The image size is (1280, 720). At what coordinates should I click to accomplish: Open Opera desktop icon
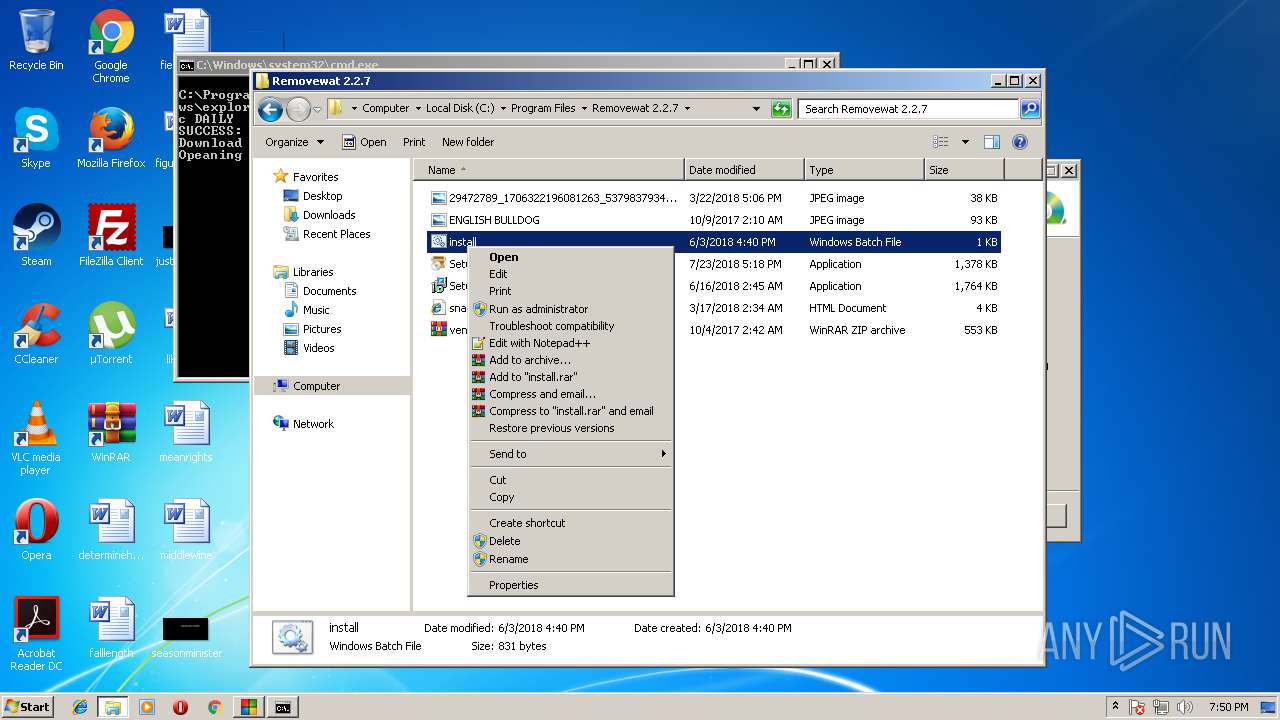[36, 530]
